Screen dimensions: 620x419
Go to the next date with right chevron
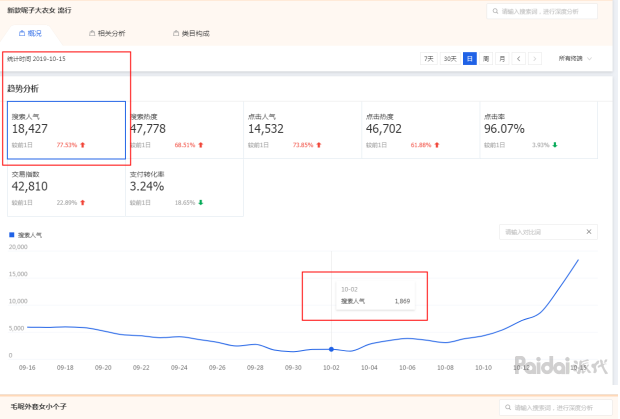click(535, 59)
